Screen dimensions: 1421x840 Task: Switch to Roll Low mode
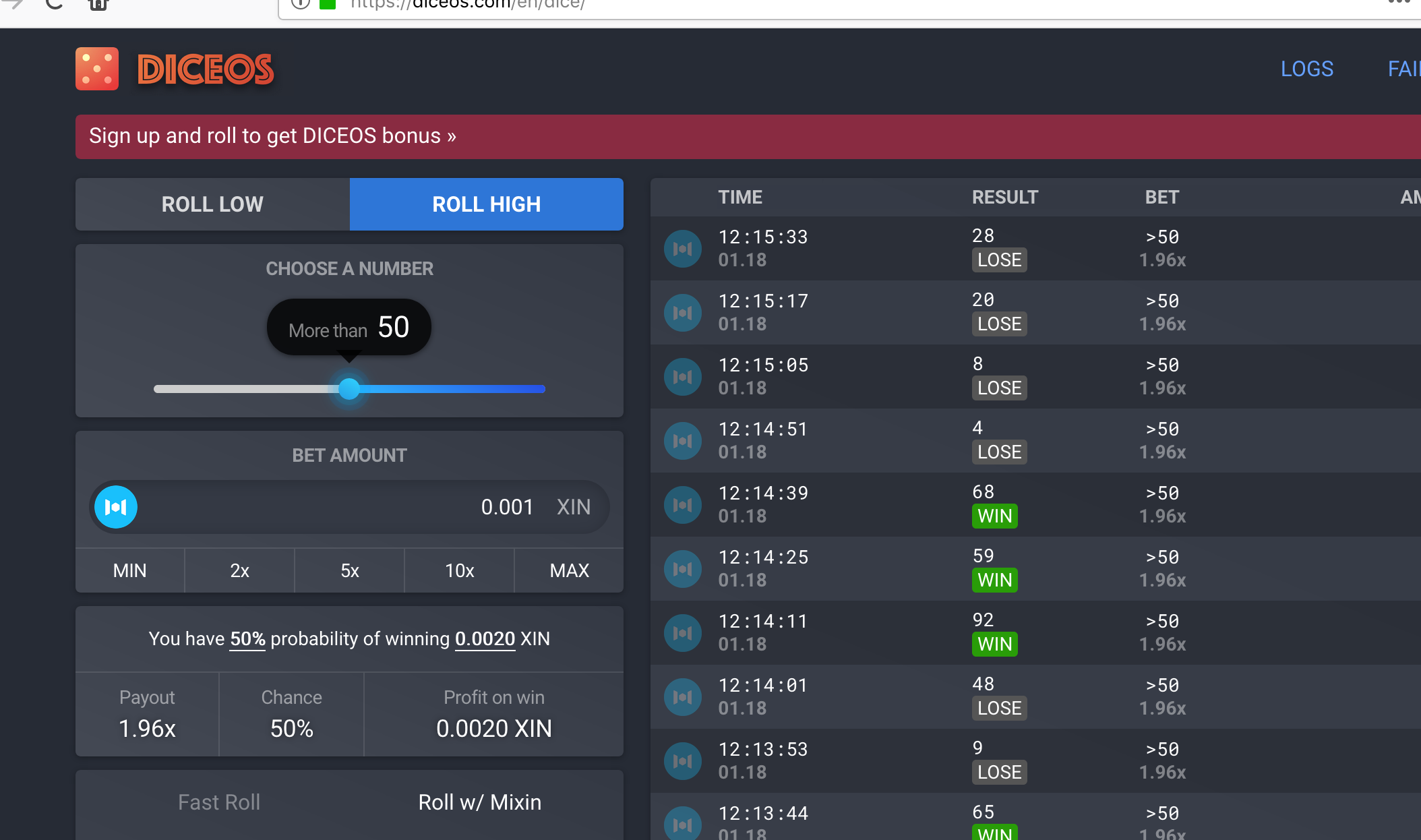(212, 204)
